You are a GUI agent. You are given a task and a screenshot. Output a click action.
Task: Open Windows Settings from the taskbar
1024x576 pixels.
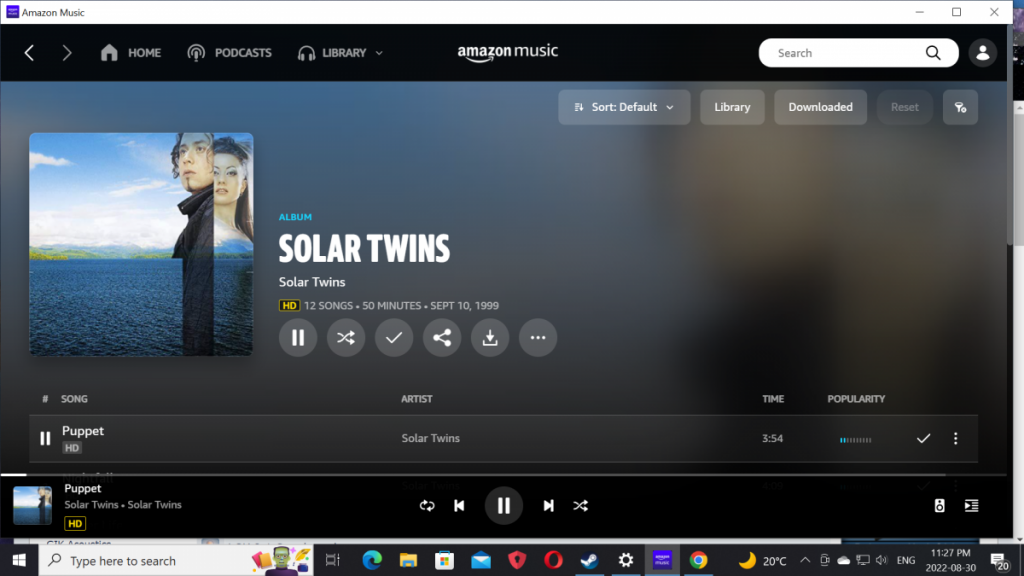(x=626, y=560)
